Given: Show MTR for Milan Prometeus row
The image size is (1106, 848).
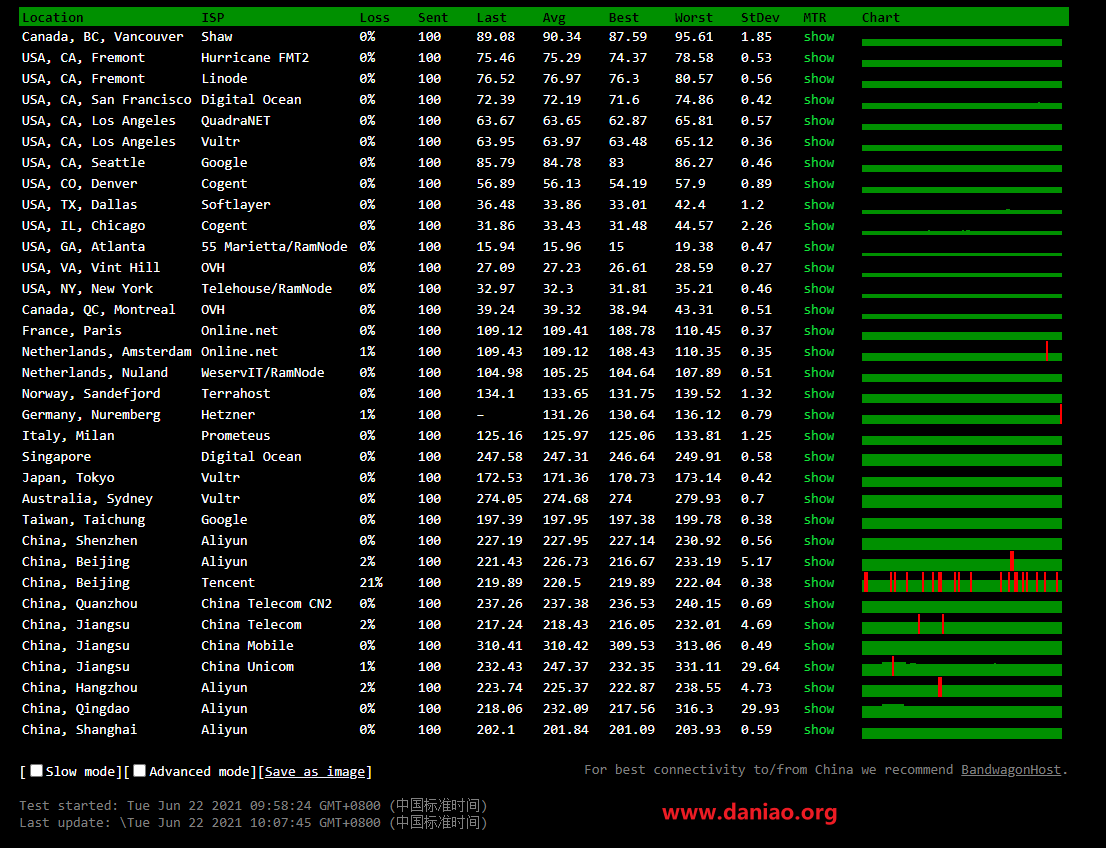Looking at the screenshot, I should point(819,435).
